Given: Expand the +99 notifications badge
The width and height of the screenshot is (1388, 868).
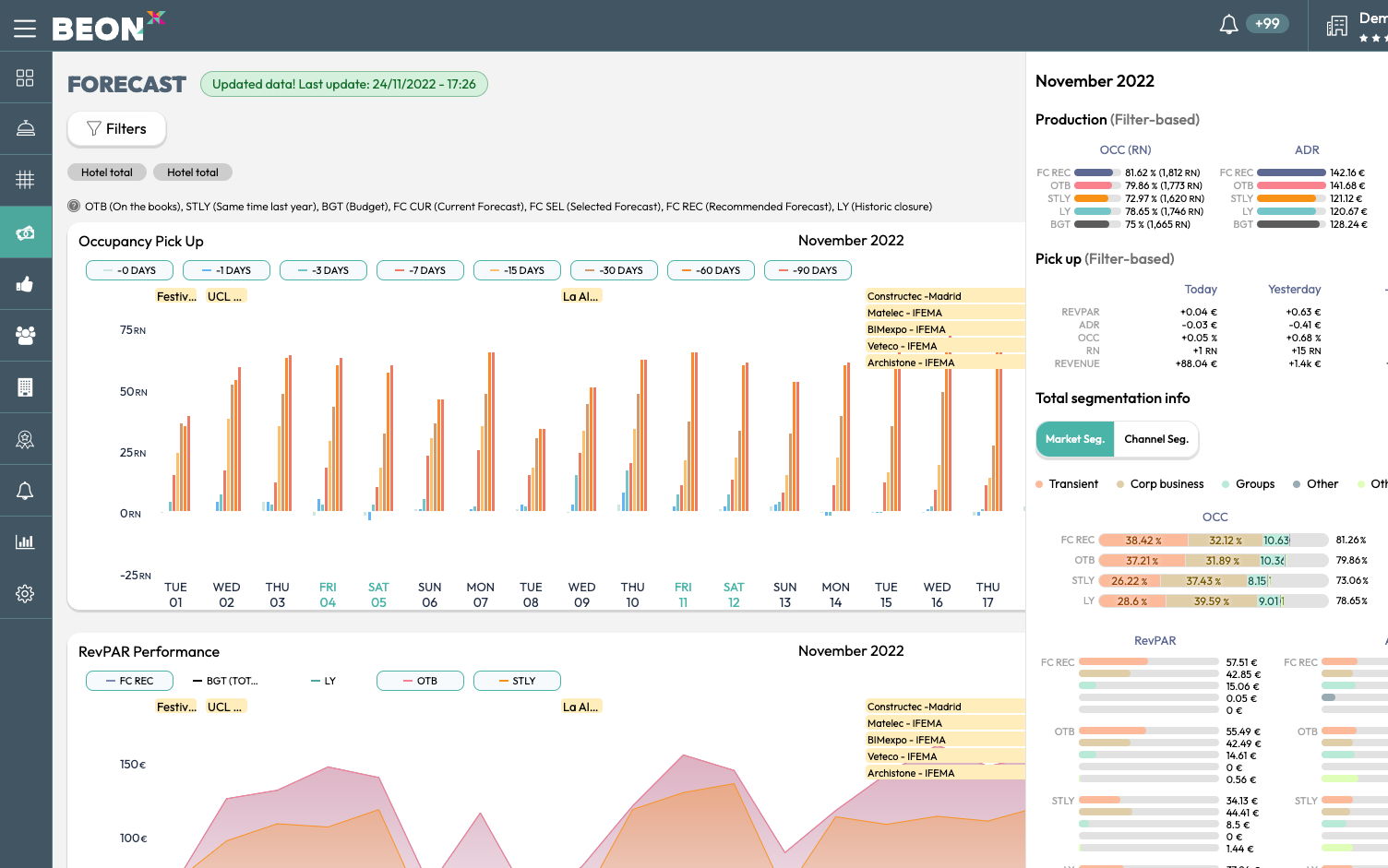Looking at the screenshot, I should point(1267,24).
